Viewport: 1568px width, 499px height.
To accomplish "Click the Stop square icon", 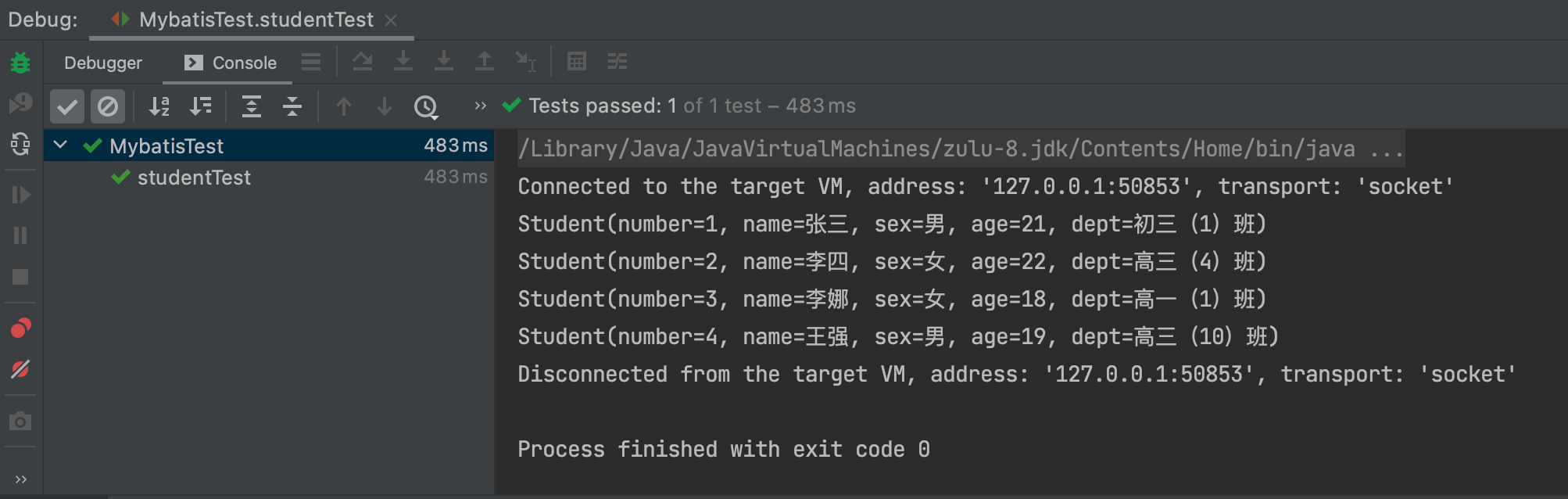I will click(x=20, y=277).
